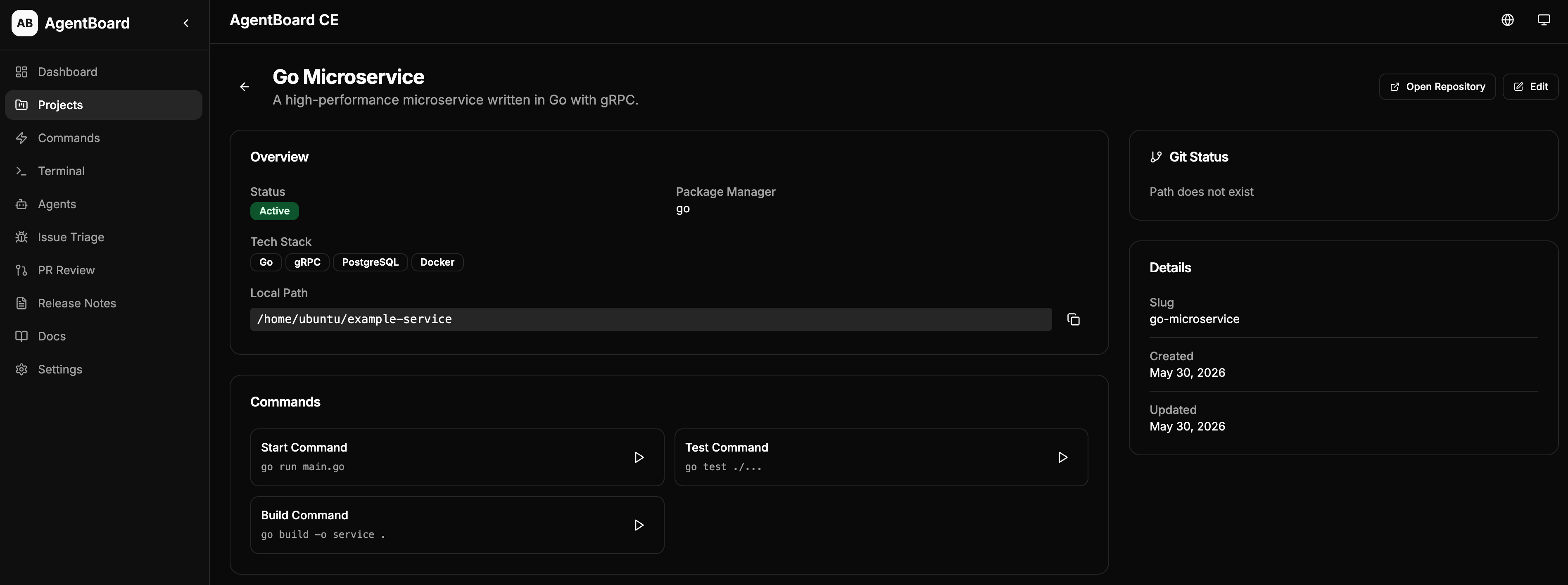Click the Issue Triage bug icon

[21, 237]
